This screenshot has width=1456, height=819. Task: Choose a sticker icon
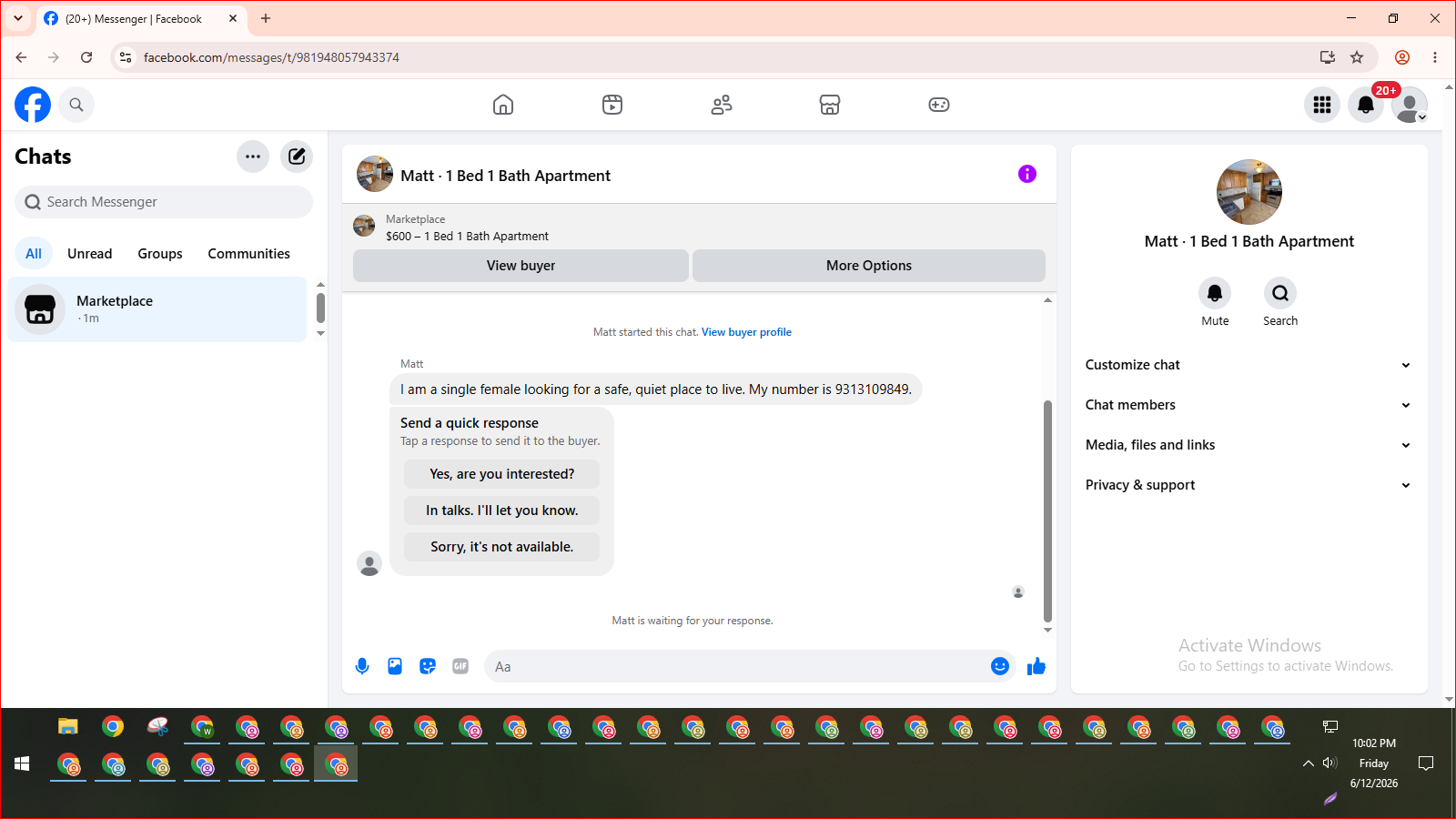(428, 666)
